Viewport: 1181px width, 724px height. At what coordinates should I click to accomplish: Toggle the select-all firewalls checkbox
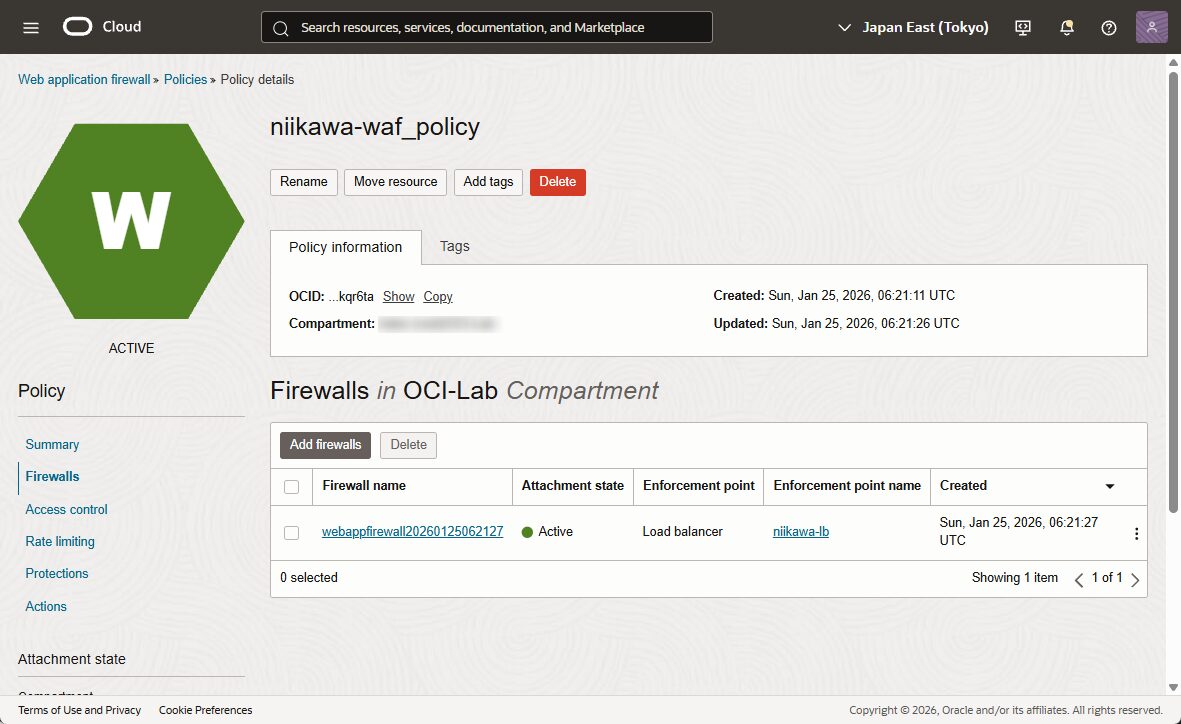(x=291, y=487)
